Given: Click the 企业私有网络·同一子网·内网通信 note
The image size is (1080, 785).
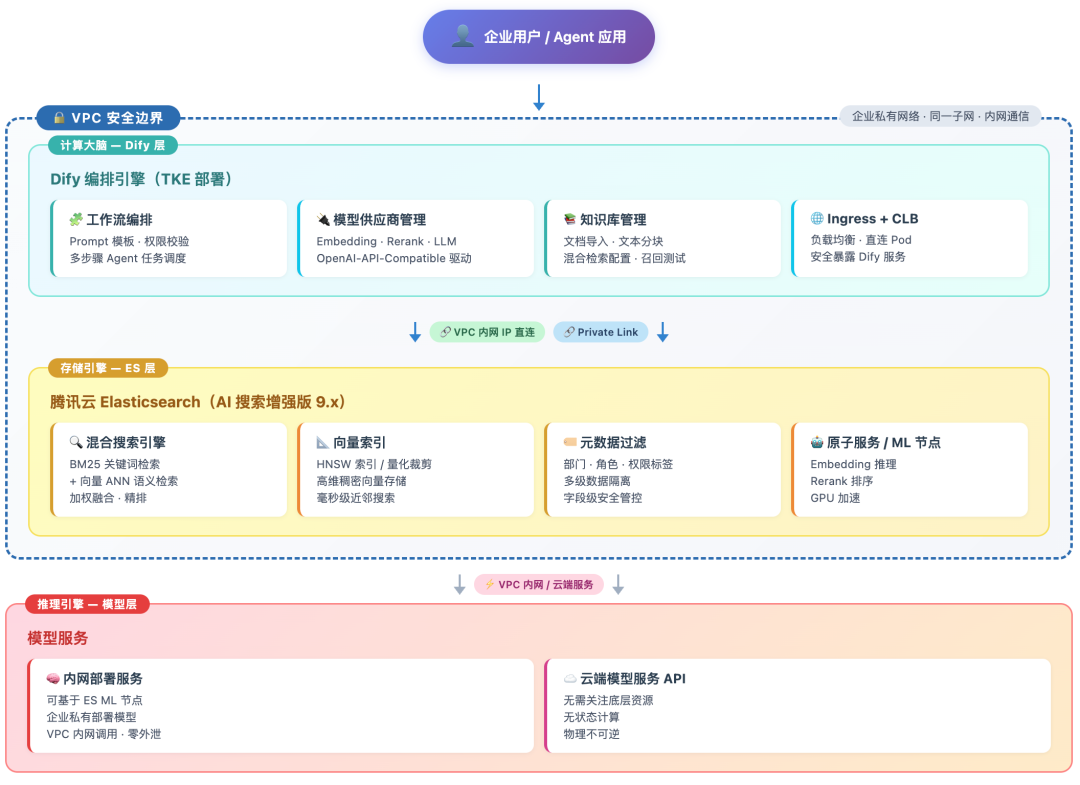Looking at the screenshot, I should click(x=940, y=115).
